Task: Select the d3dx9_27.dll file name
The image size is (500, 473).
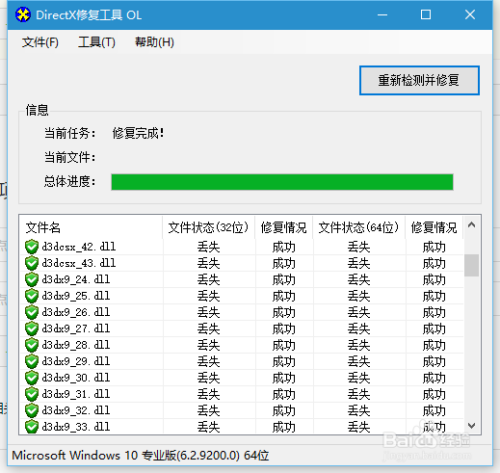Action: pos(76,329)
